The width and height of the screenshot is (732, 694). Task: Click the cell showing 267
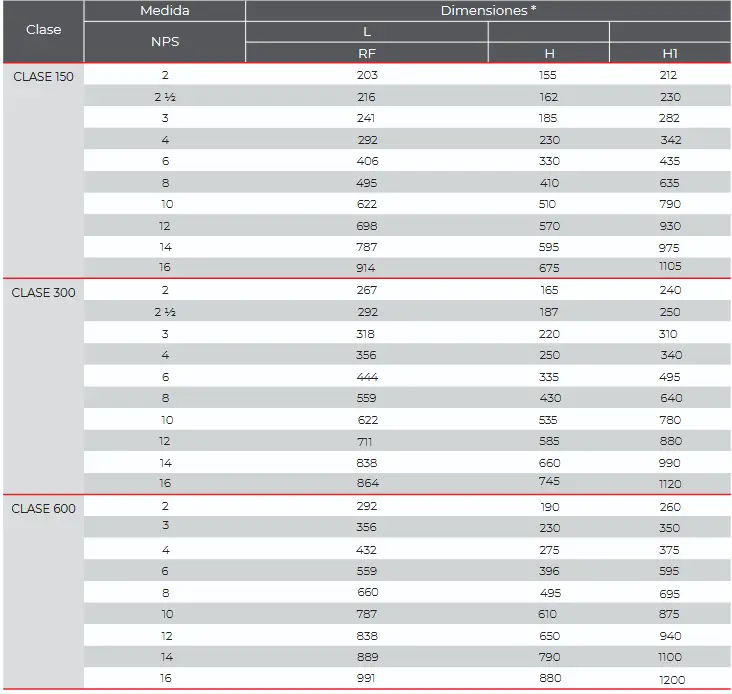(x=367, y=290)
